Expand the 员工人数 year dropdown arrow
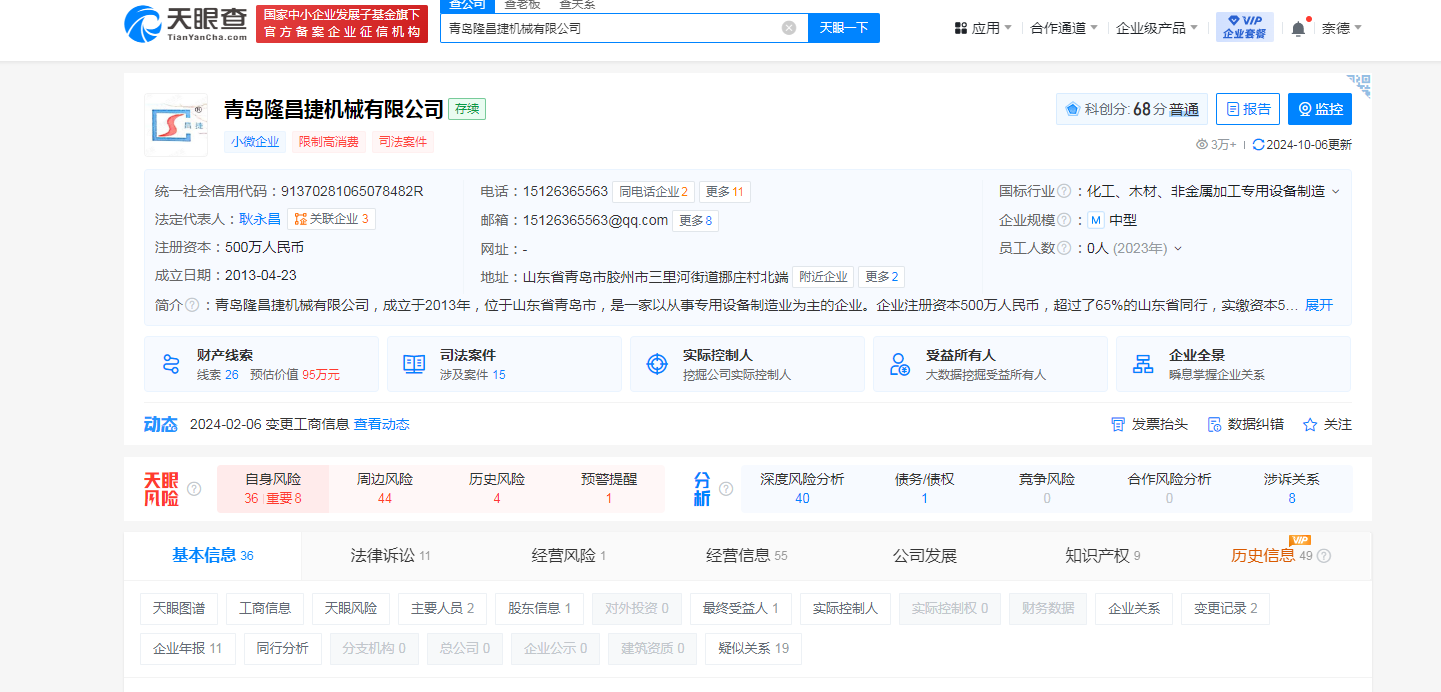Screen dimensions: 1441x692 1178,249
